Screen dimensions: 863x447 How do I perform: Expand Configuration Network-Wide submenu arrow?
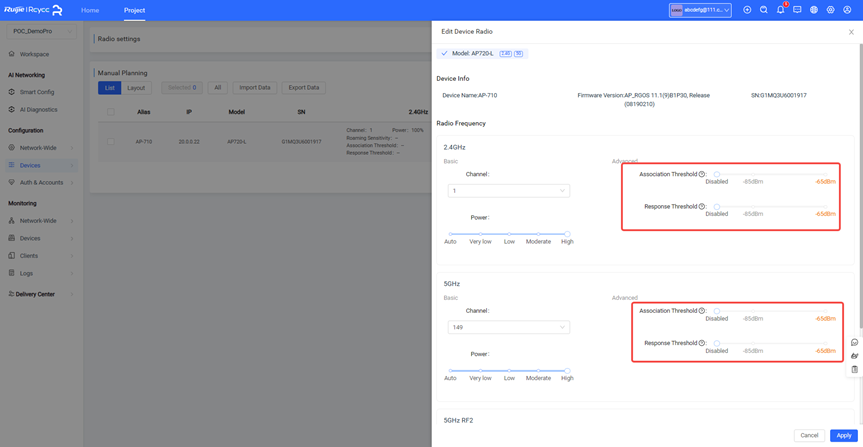(72, 148)
